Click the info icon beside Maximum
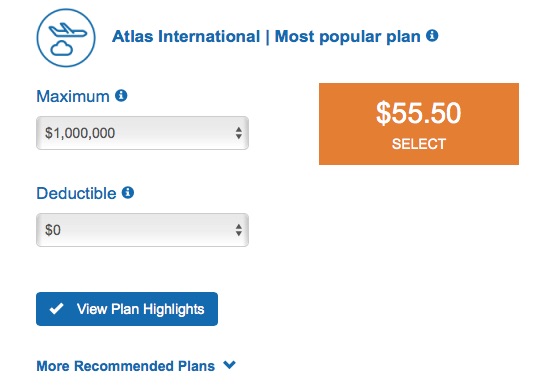 pos(121,95)
